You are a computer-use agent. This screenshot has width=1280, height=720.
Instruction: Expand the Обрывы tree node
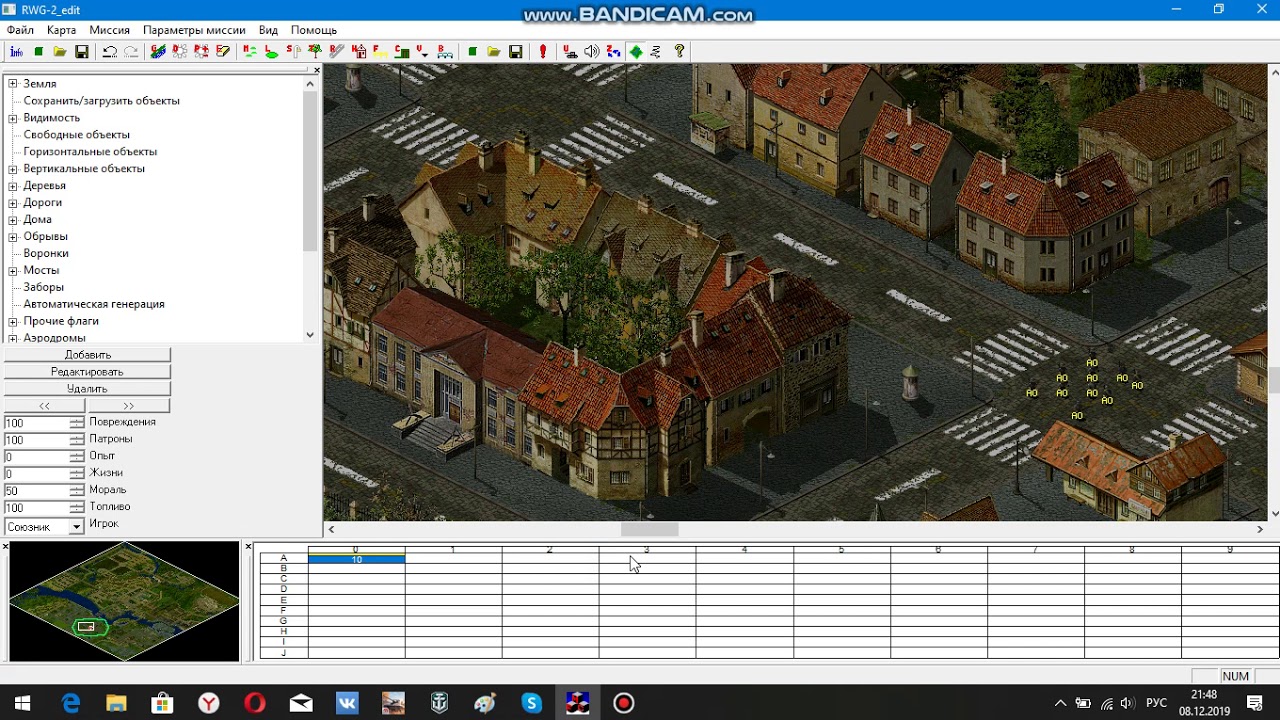click(x=13, y=237)
